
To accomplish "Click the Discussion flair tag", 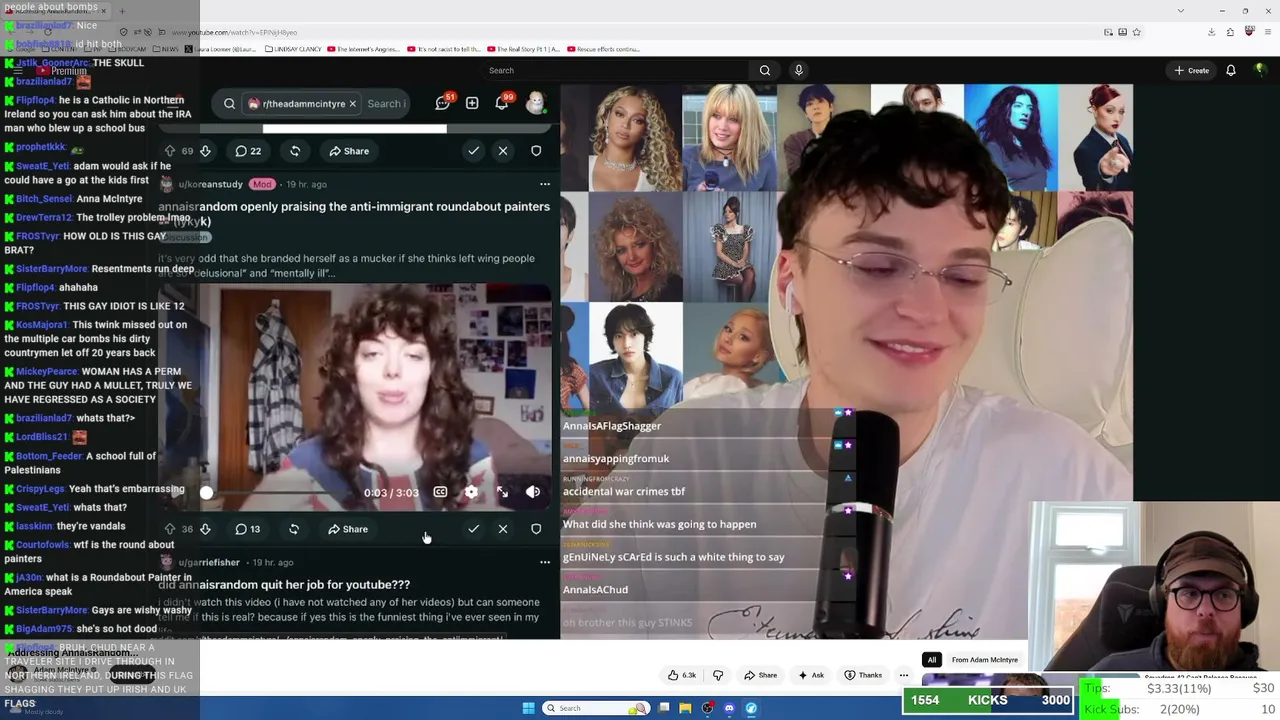I will point(185,237).
